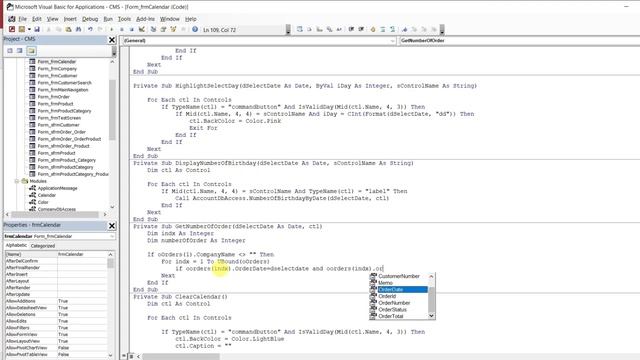
Task: Click the Complete Word icon
Action: click(x=339, y=29)
